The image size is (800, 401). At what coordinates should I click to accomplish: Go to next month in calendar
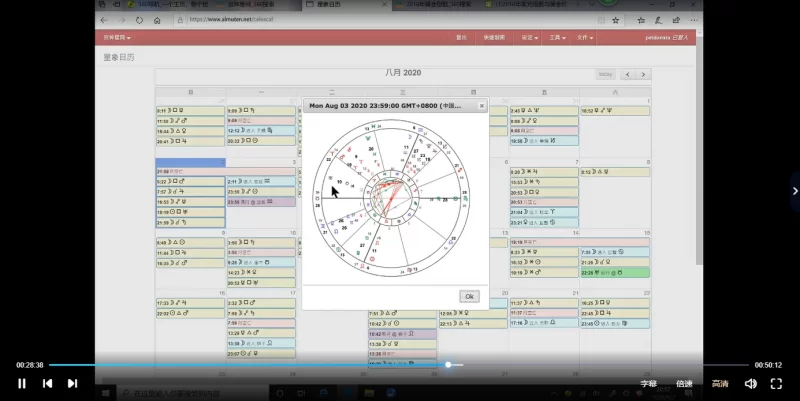[x=642, y=74]
